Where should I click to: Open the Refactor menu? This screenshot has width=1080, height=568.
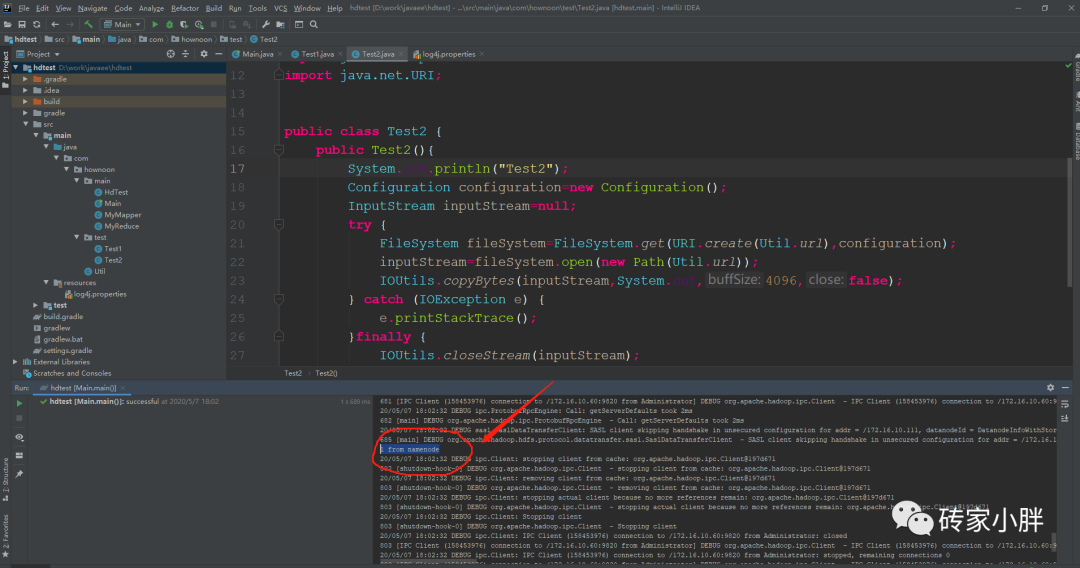click(x=184, y=8)
